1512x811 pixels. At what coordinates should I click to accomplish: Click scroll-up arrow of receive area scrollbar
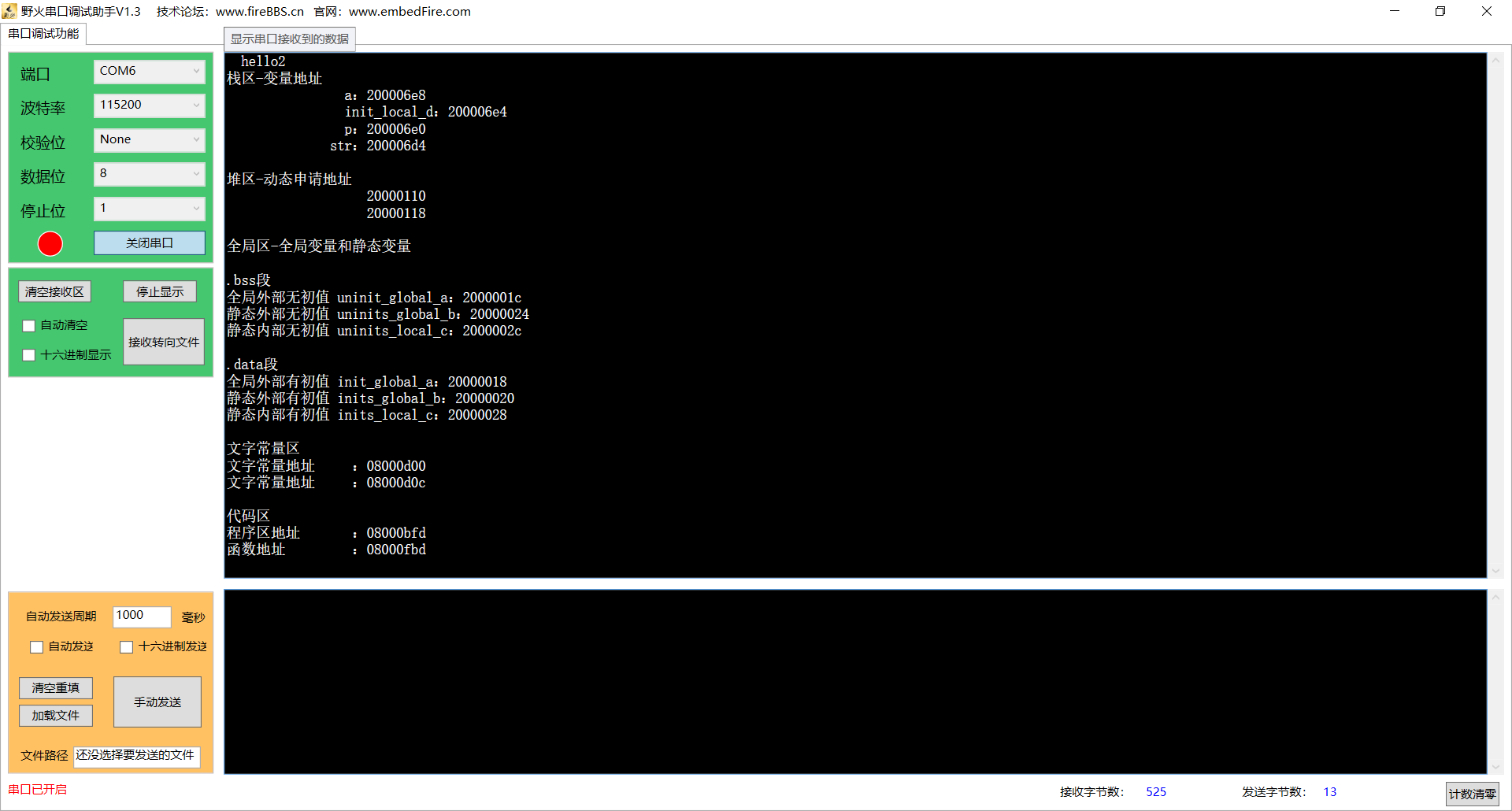point(1495,60)
